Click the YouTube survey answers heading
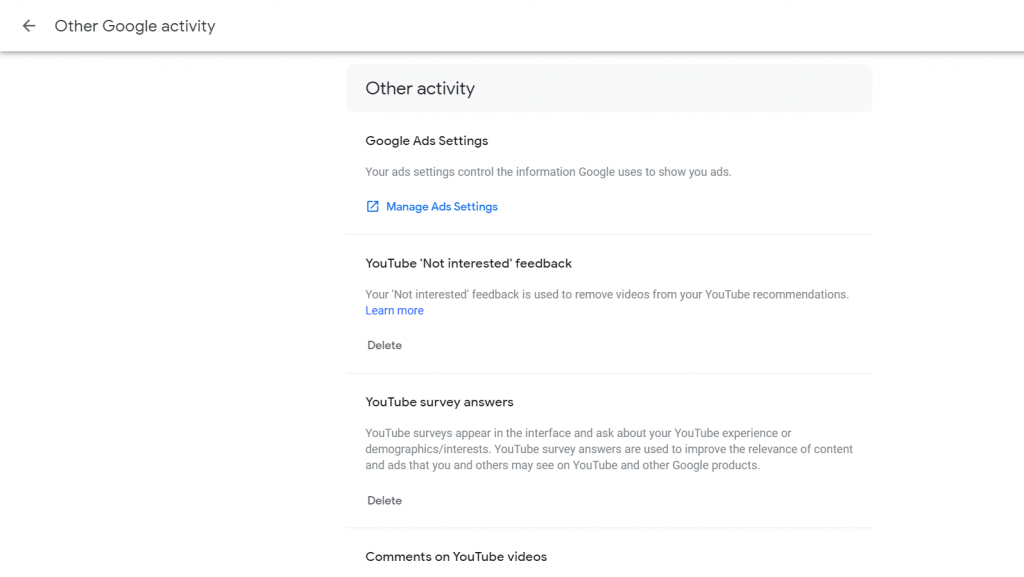This screenshot has height=577, width=1024. click(439, 402)
